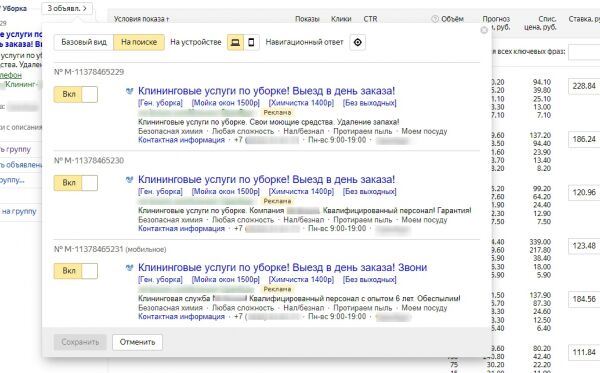Open Мойка окон 1500р sitelink in second ad
Screen dimensions: 600x373
point(226,191)
